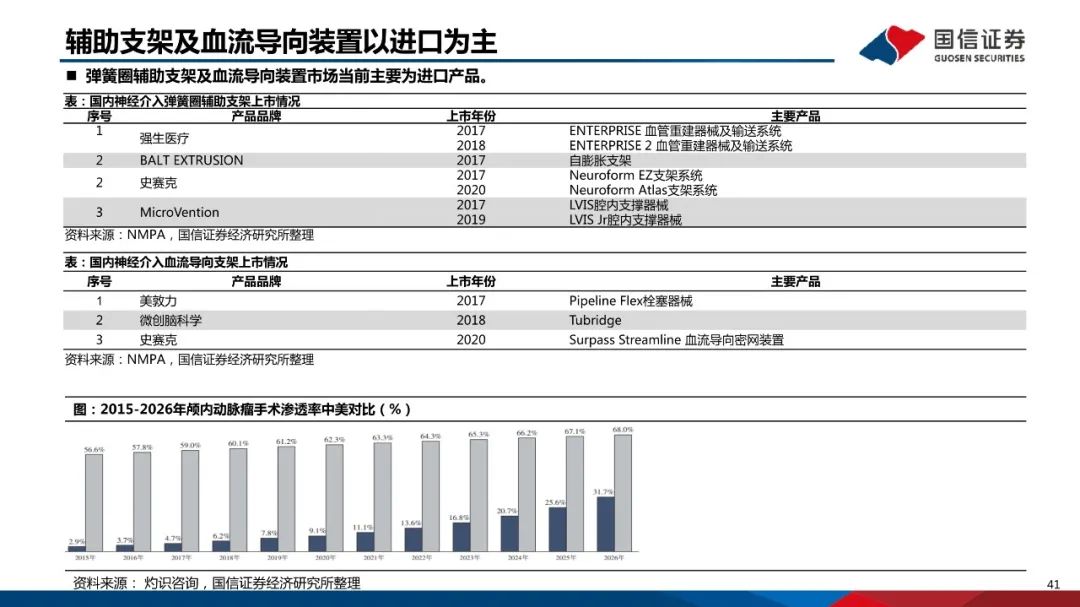This screenshot has width=1080, height=607.
Task: Click the year '2019' in the LVIS Jr row
Action: (x=471, y=220)
